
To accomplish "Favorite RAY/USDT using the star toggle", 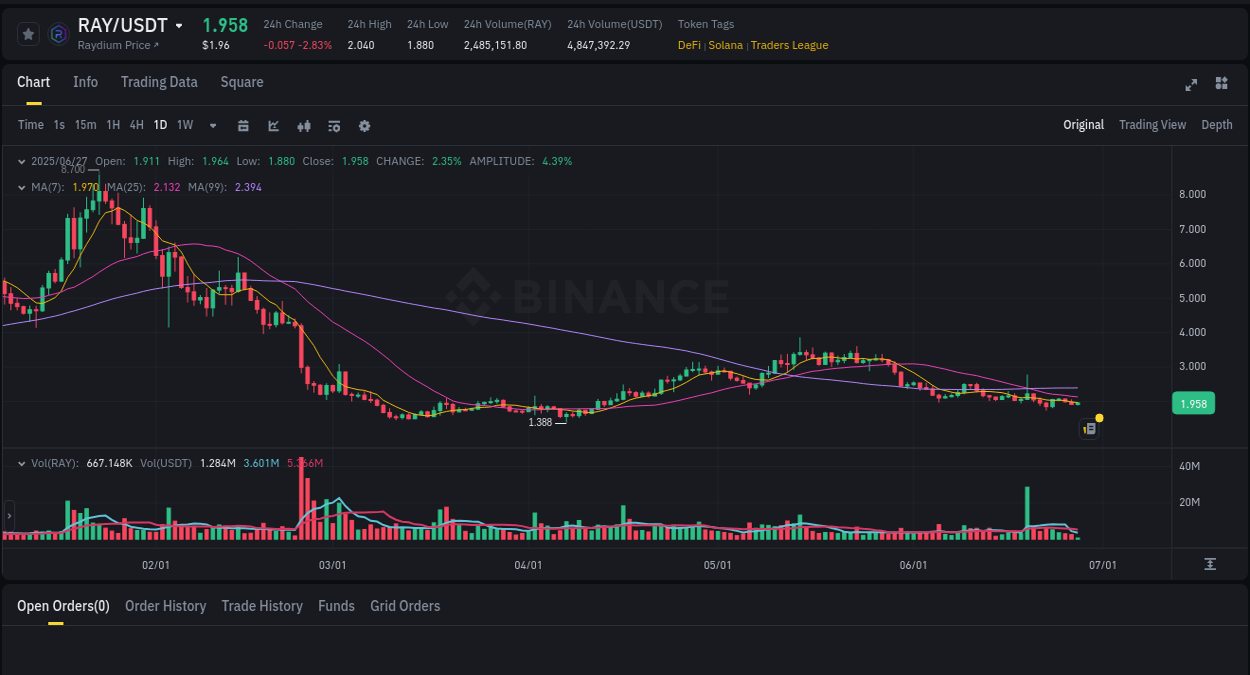I will point(28,33).
